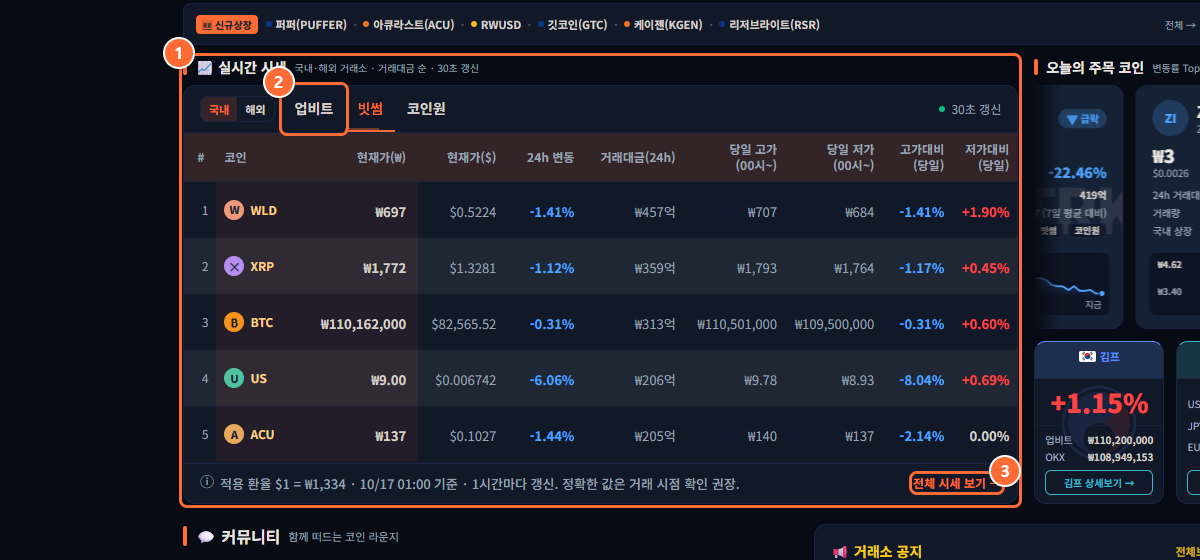Image resolution: width=1200 pixels, height=560 pixels.
Task: Click the US coin icon
Action: pos(234,378)
